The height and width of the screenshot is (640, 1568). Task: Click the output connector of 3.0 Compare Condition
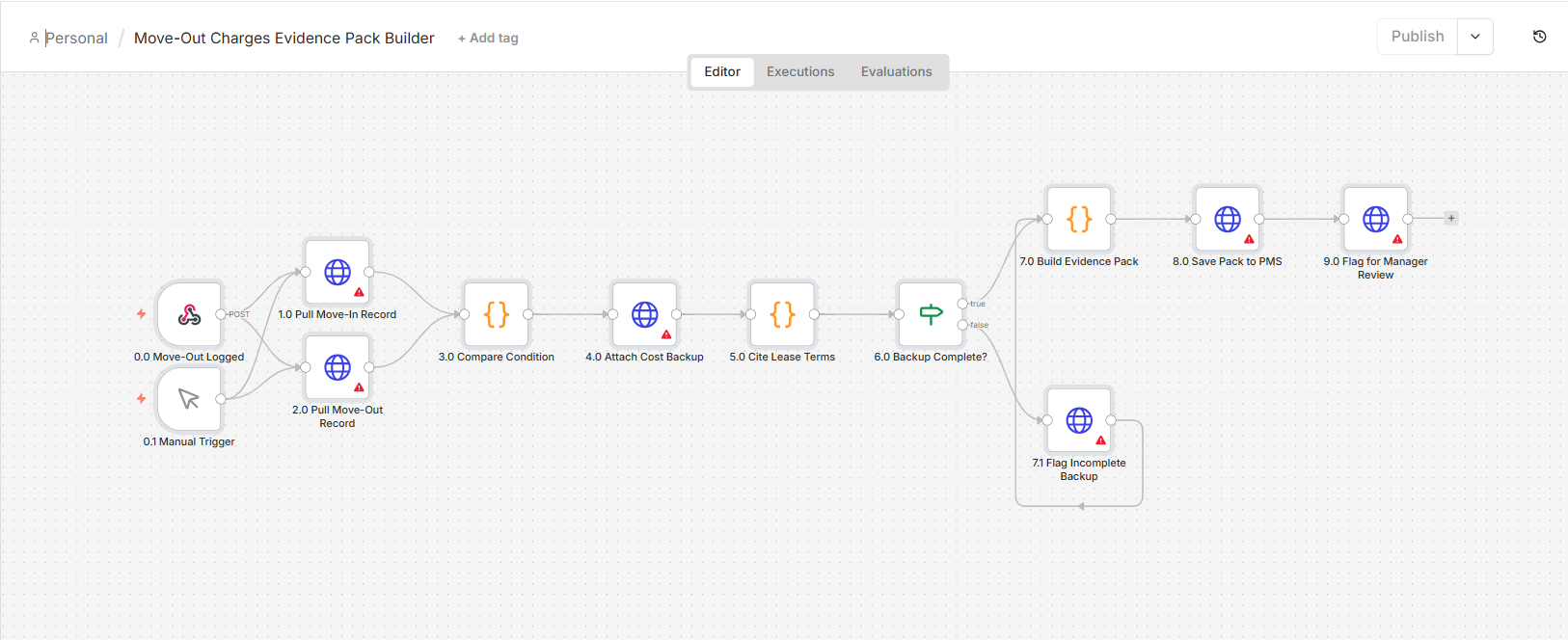pyautogui.click(x=528, y=314)
